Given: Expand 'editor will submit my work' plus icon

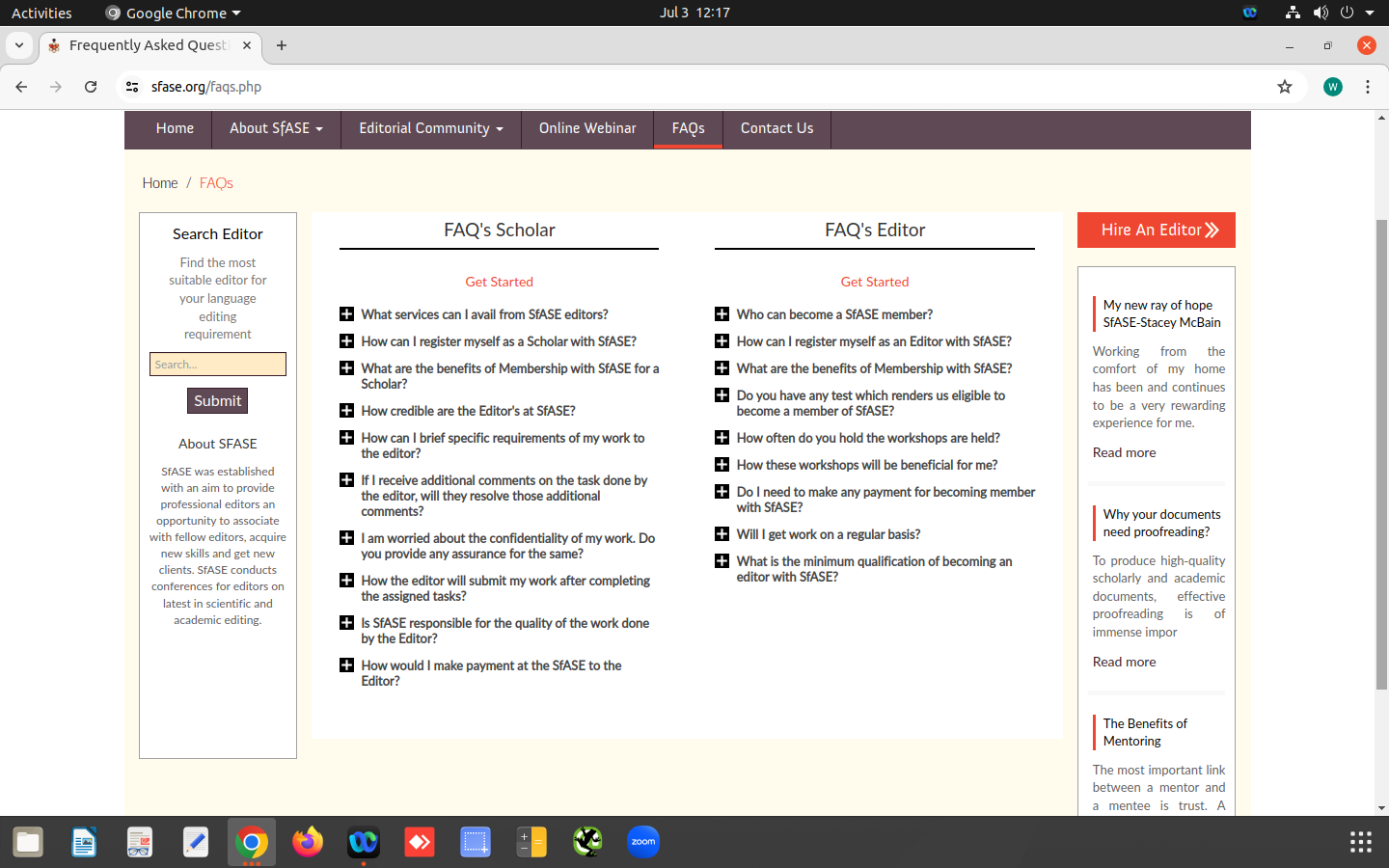Looking at the screenshot, I should (x=347, y=581).
